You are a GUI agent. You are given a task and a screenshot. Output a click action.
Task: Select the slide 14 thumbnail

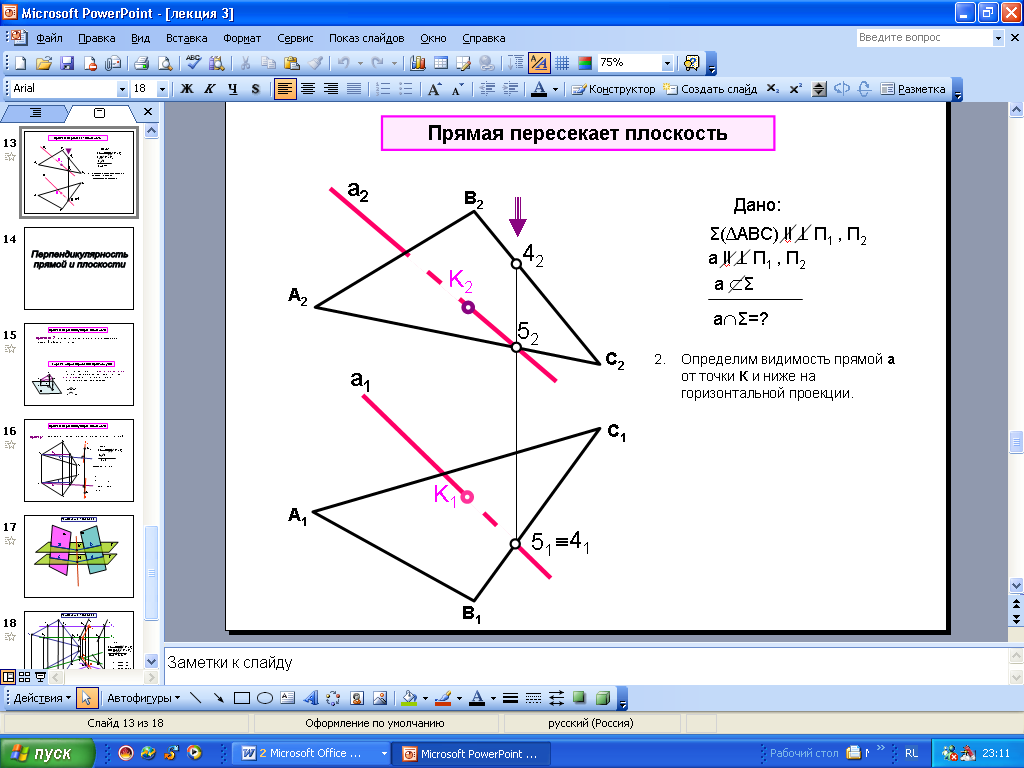pos(79,268)
